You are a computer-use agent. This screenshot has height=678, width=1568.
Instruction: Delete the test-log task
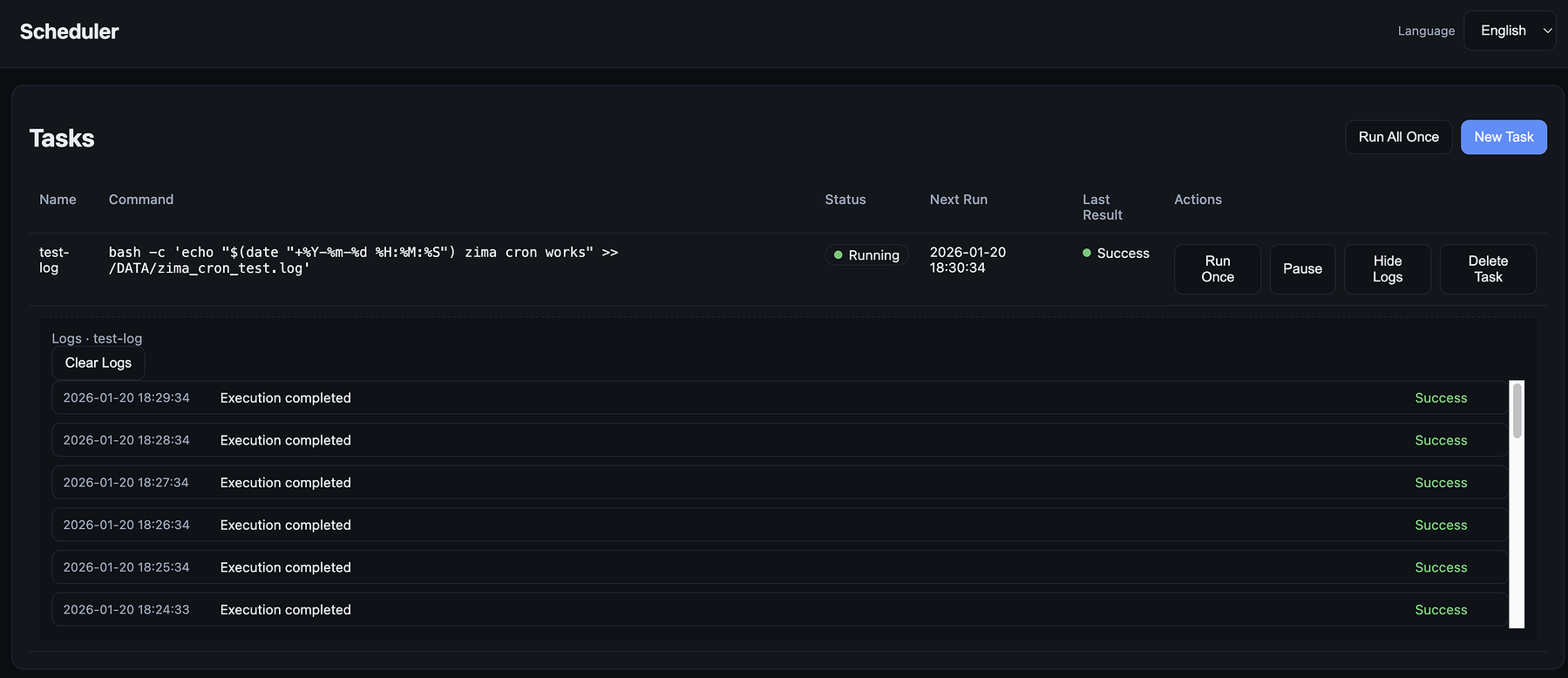tap(1488, 269)
